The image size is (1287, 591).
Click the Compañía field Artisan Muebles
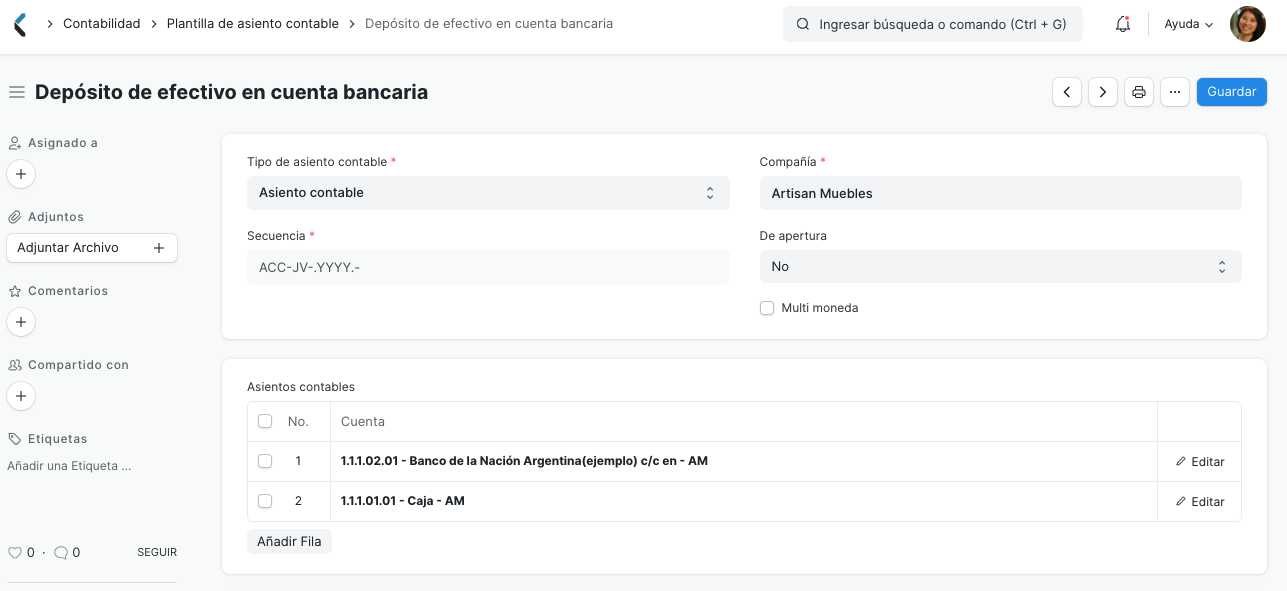(x=1000, y=194)
